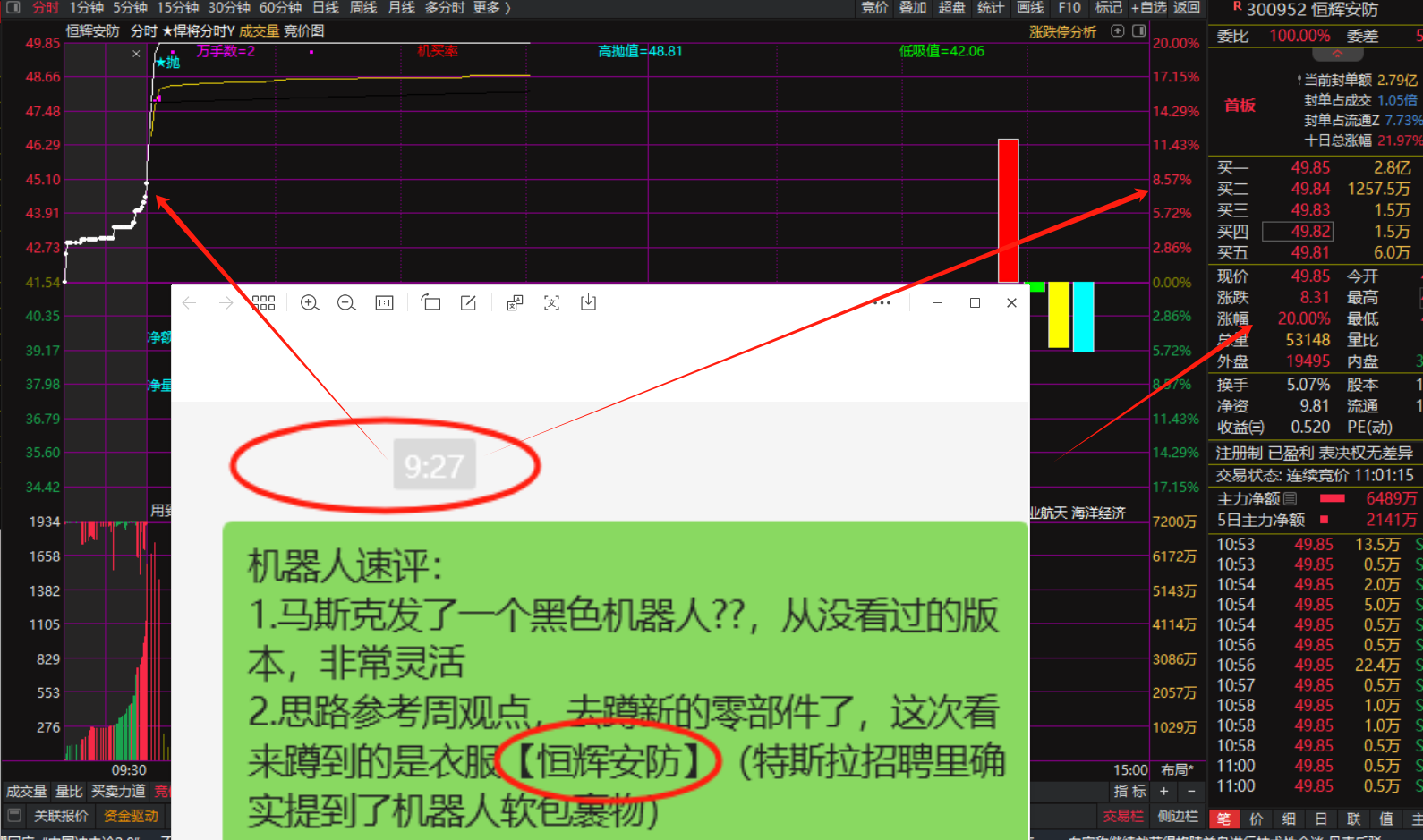Screen dimensions: 1423x840
Task: Click the 首板 label in sidebar
Action: (1240, 106)
